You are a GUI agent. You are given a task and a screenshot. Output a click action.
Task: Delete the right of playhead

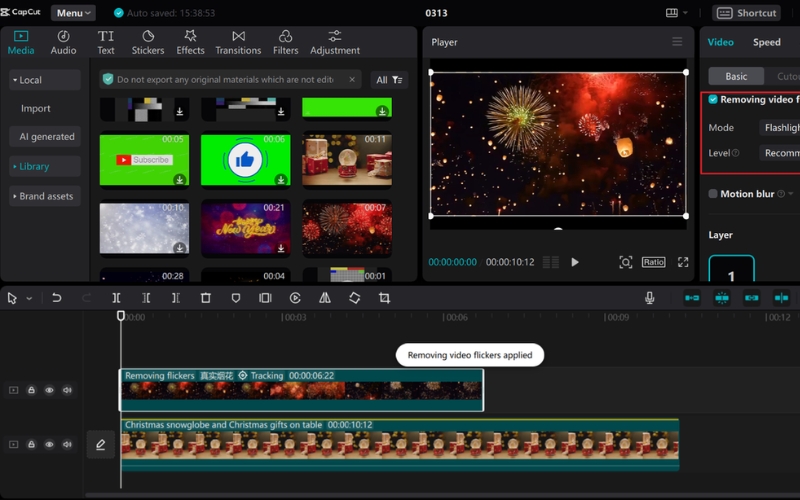[176, 298]
